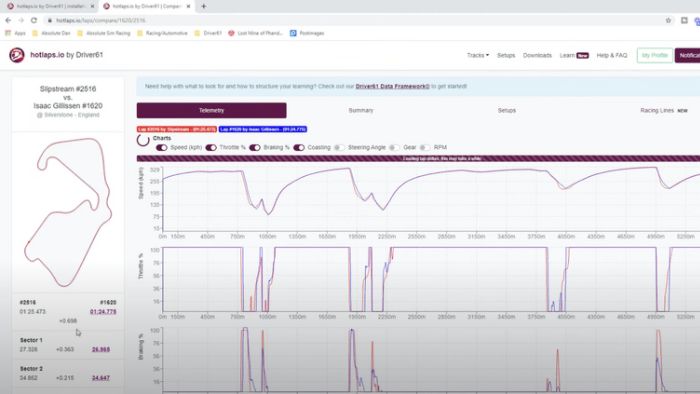Click the padlock icon in the address bar
This screenshot has height=394, width=700.
50,20
